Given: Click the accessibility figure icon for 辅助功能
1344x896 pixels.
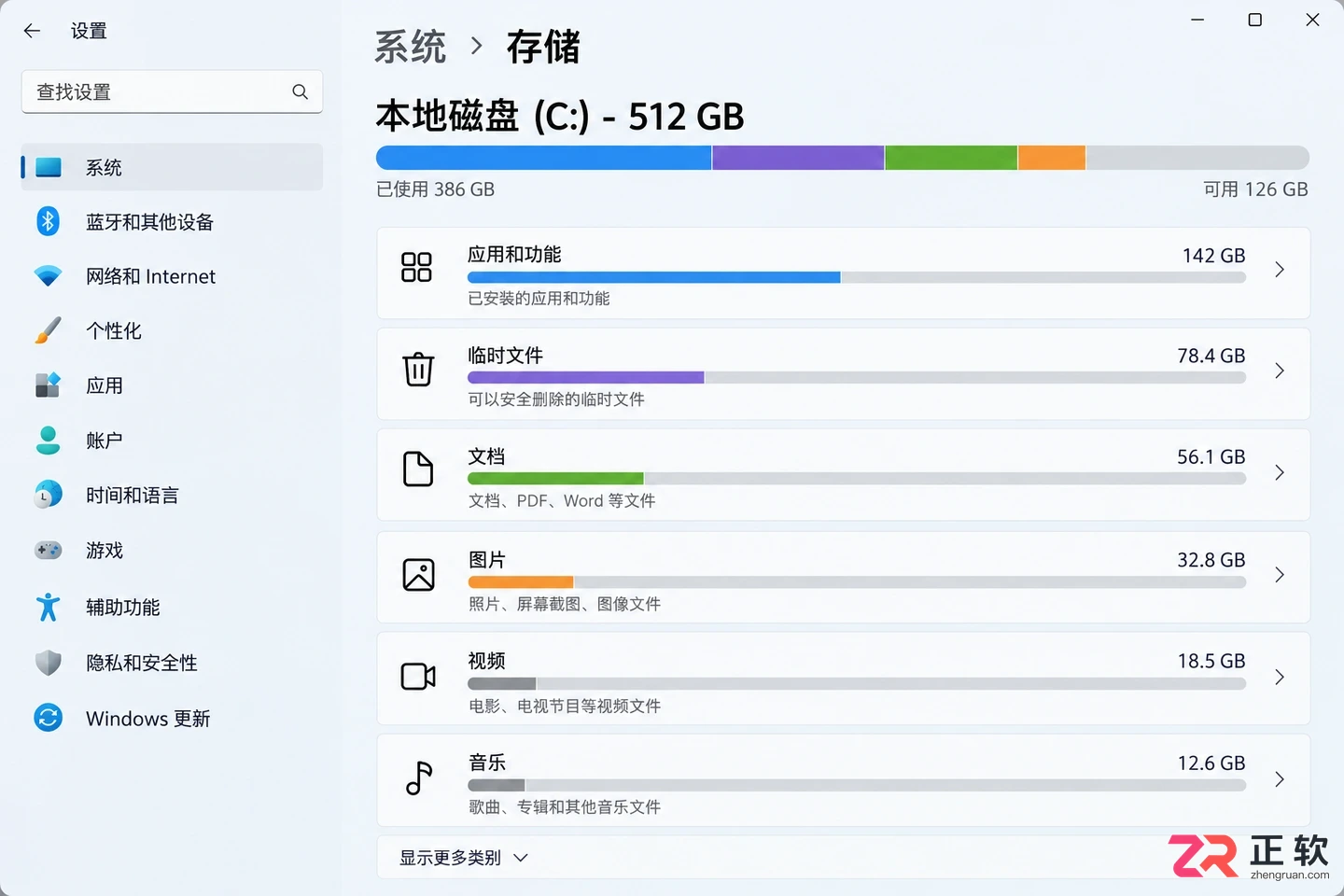Looking at the screenshot, I should pyautogui.click(x=49, y=607).
